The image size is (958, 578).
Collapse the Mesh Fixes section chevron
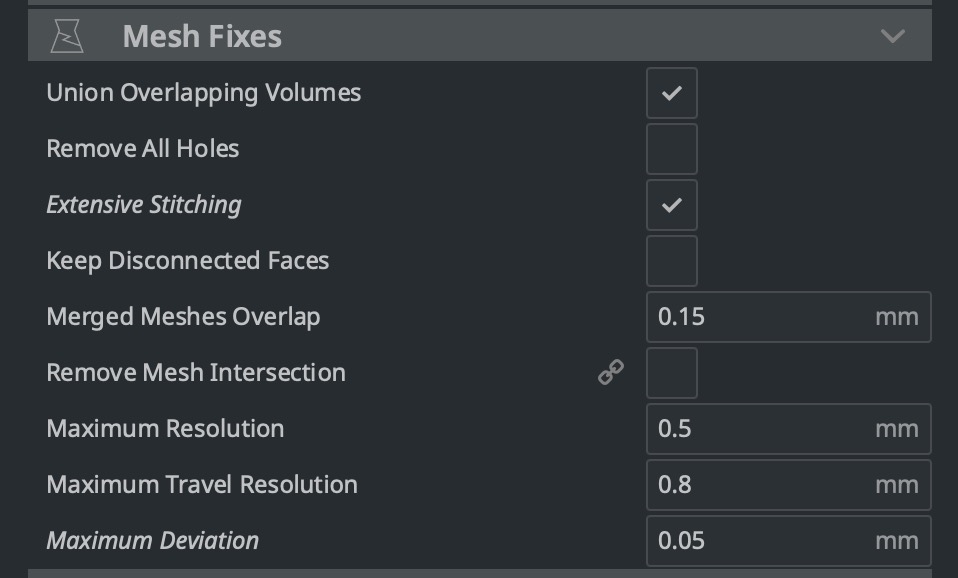[893, 36]
